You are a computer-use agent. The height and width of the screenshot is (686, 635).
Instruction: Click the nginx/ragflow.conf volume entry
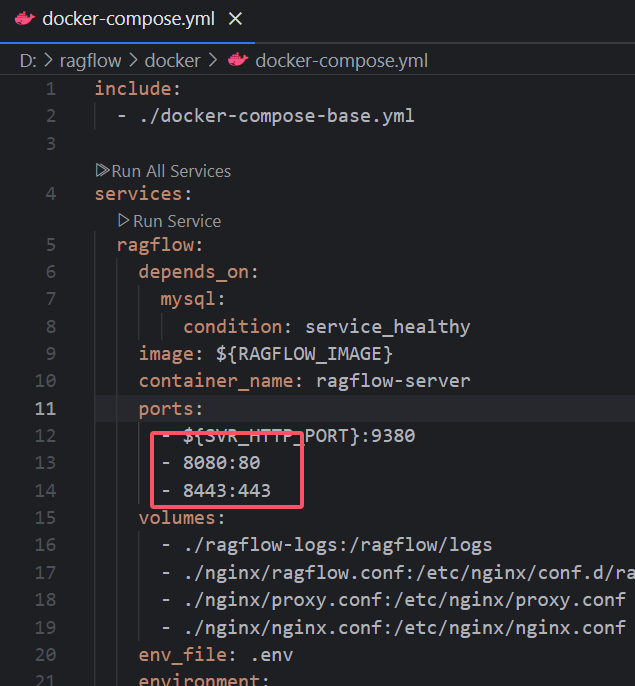click(x=409, y=573)
